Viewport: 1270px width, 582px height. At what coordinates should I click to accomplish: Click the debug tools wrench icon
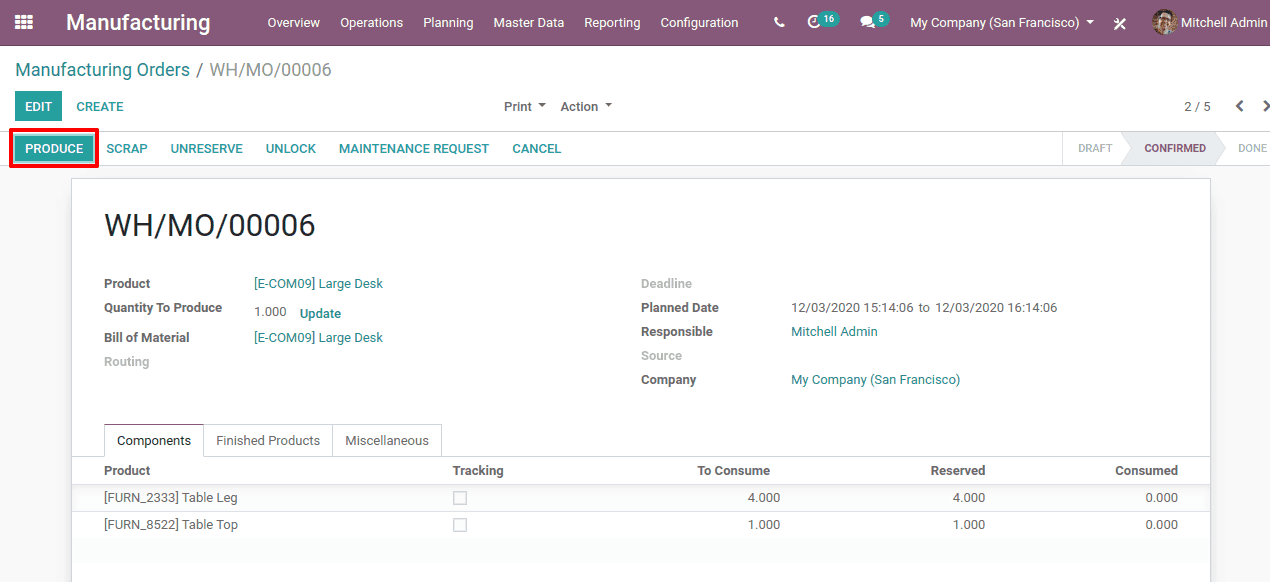click(x=1120, y=23)
